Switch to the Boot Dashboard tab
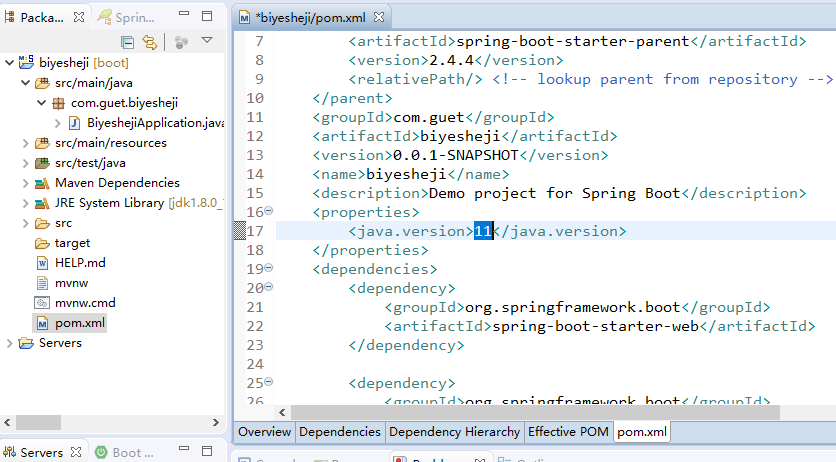836x462 pixels. [125, 453]
